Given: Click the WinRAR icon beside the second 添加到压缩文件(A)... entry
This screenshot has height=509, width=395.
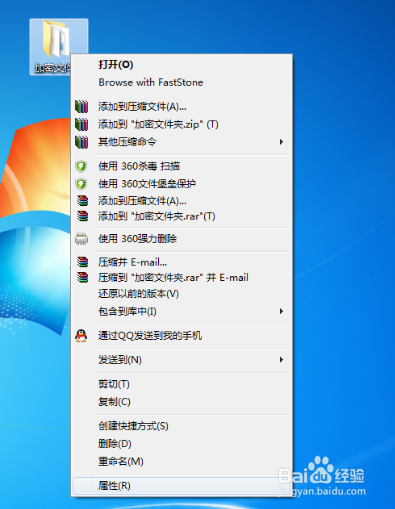Looking at the screenshot, I should [82, 200].
